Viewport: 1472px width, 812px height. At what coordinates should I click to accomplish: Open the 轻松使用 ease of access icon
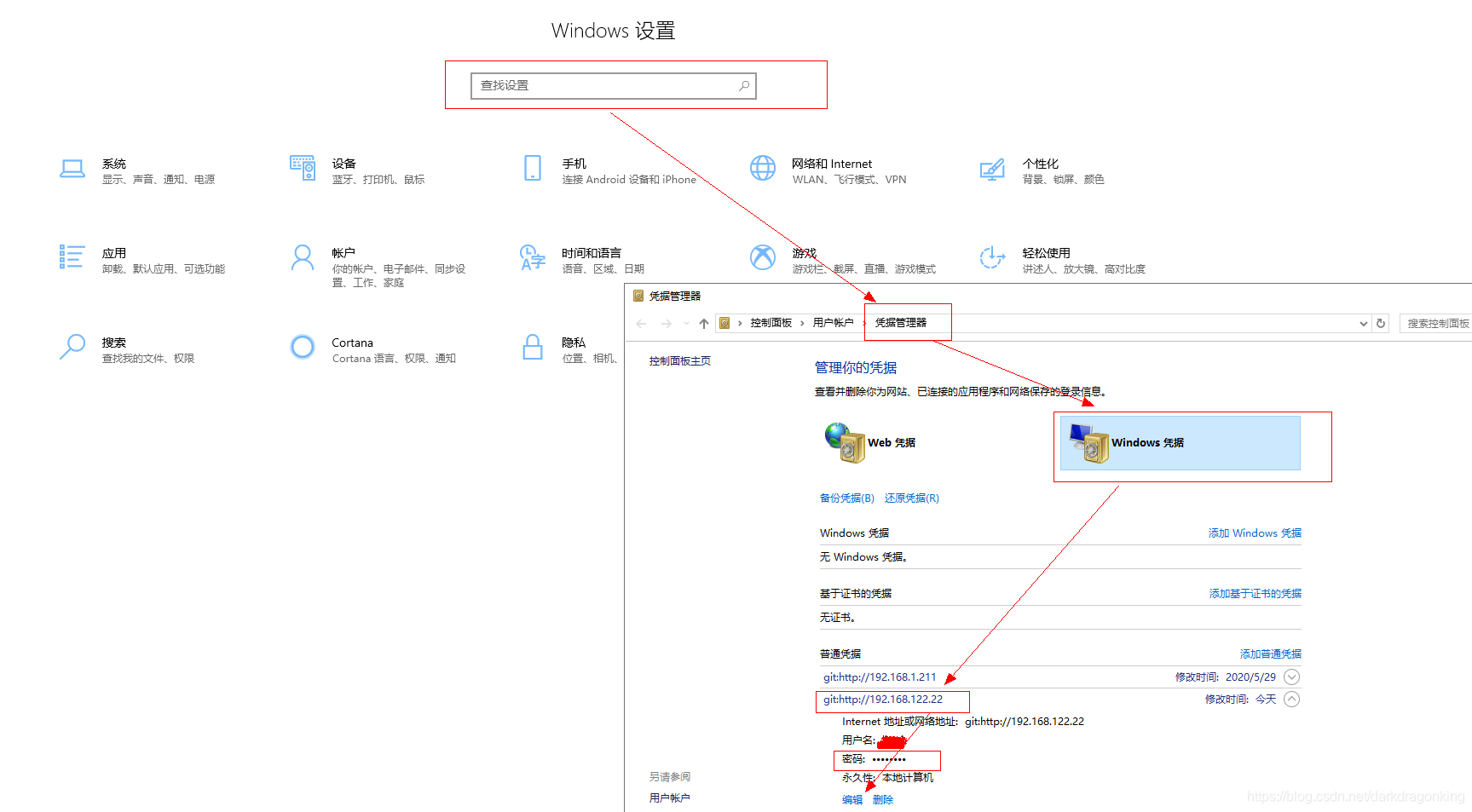pos(992,257)
